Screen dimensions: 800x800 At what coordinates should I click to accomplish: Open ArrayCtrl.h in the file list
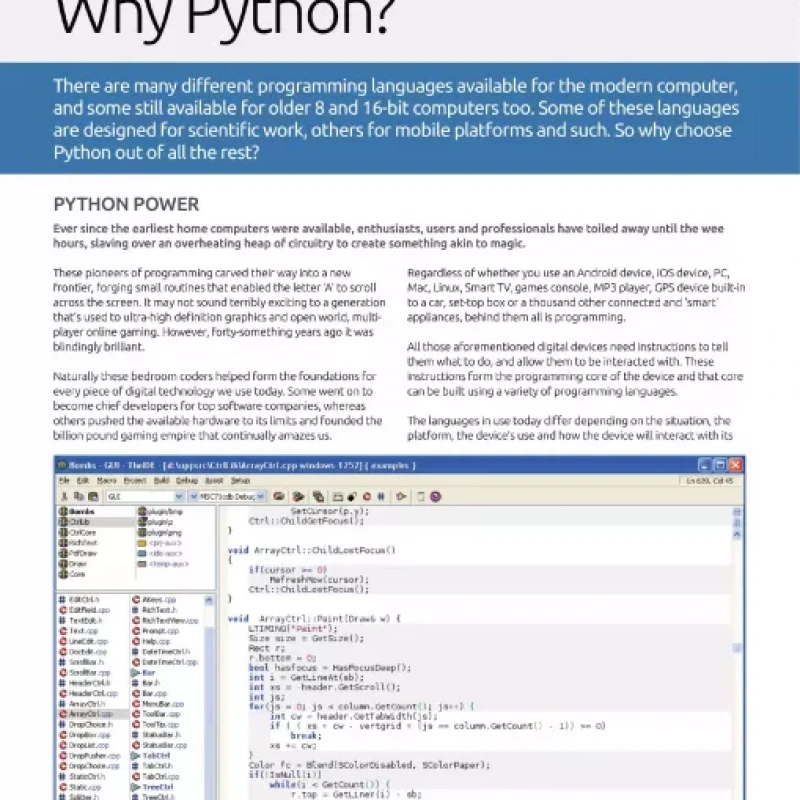coord(82,704)
